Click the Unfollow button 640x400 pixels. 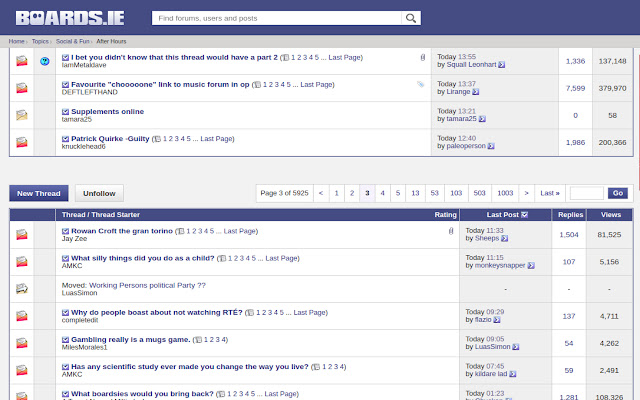(99, 193)
